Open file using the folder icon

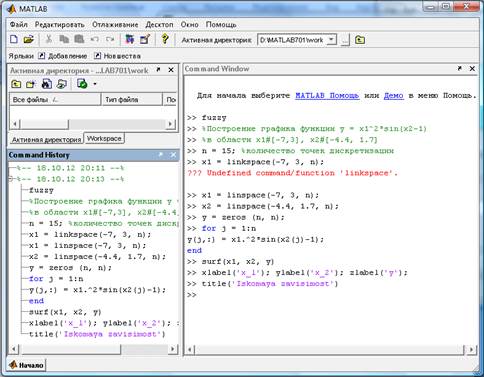(x=29, y=39)
